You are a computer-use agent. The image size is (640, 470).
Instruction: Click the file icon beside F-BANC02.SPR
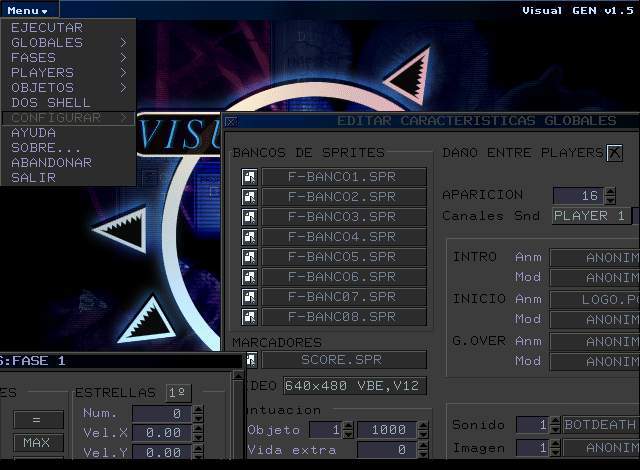click(249, 197)
